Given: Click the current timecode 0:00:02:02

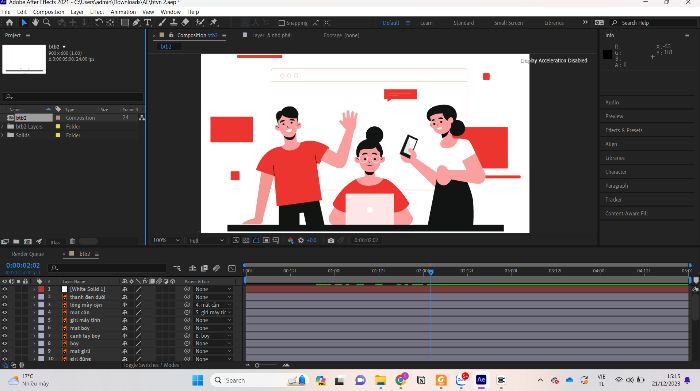Looking at the screenshot, I should 23,266.
